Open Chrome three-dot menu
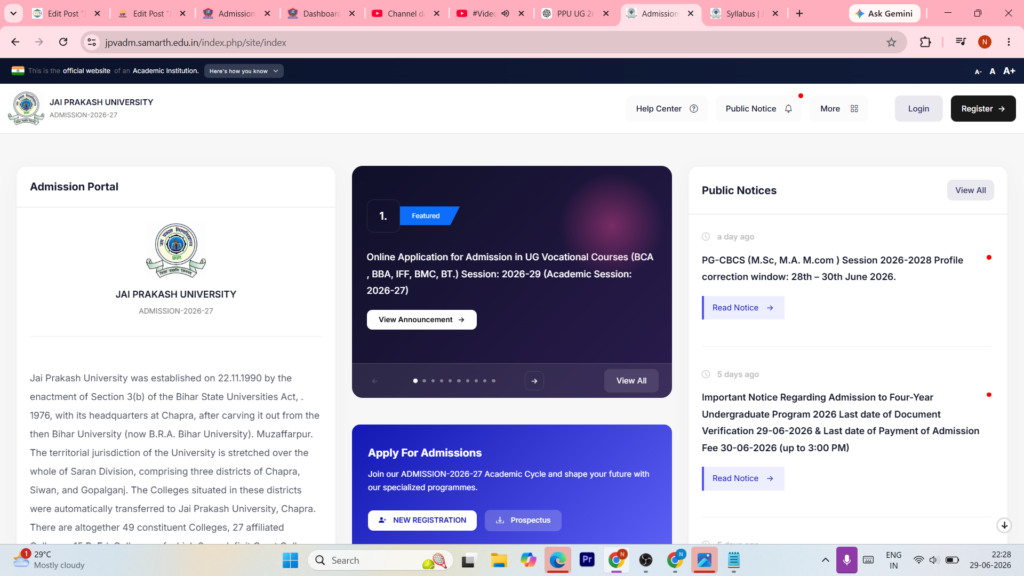Screen dimensions: 1024x576 [1009, 42]
